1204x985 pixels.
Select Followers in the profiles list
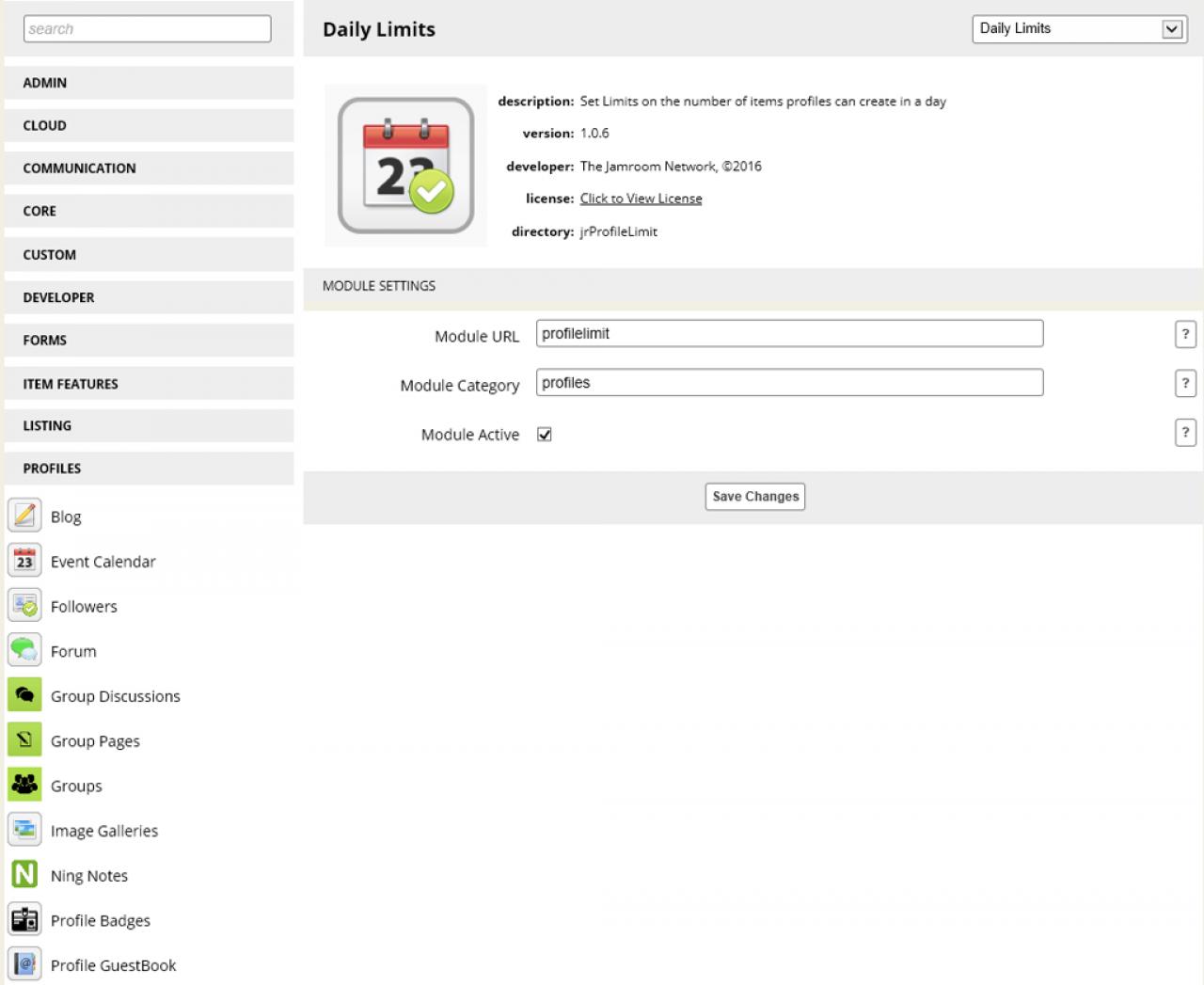[84, 607]
